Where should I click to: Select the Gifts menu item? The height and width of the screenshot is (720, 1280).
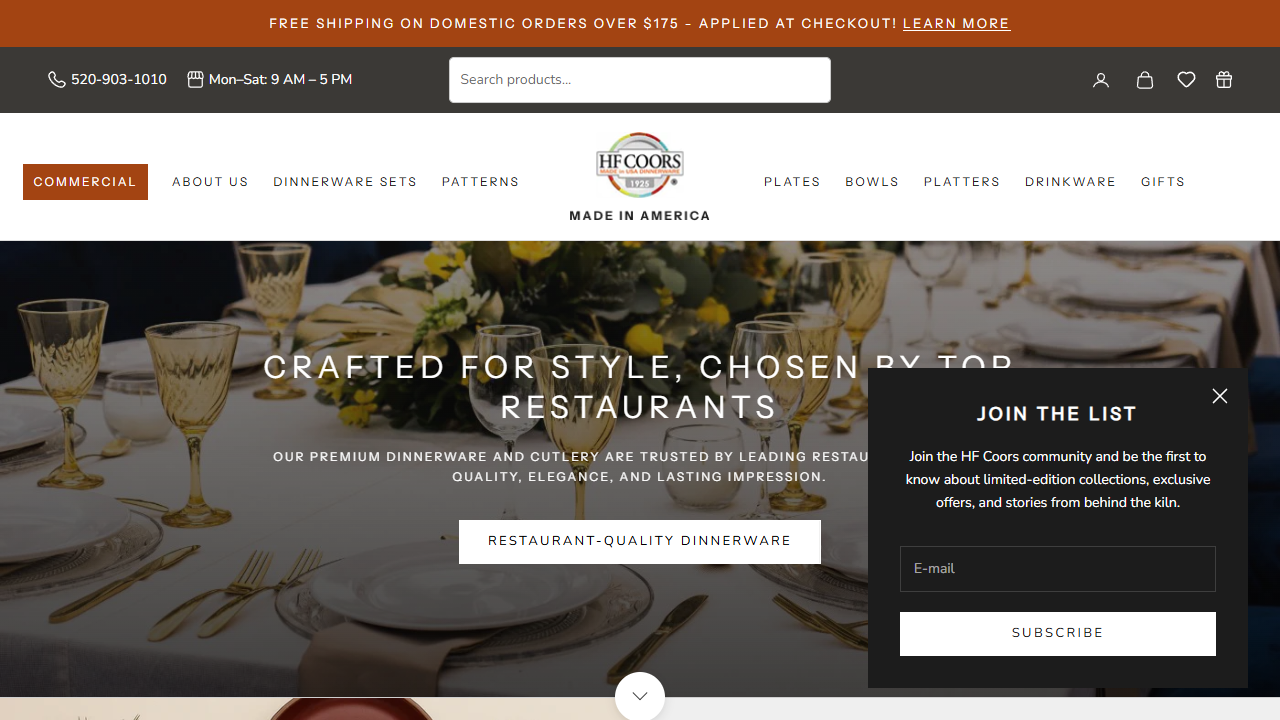click(1163, 182)
